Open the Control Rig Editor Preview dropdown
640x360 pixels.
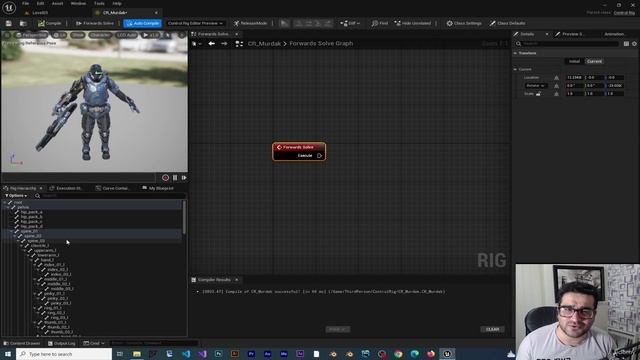click(195, 23)
